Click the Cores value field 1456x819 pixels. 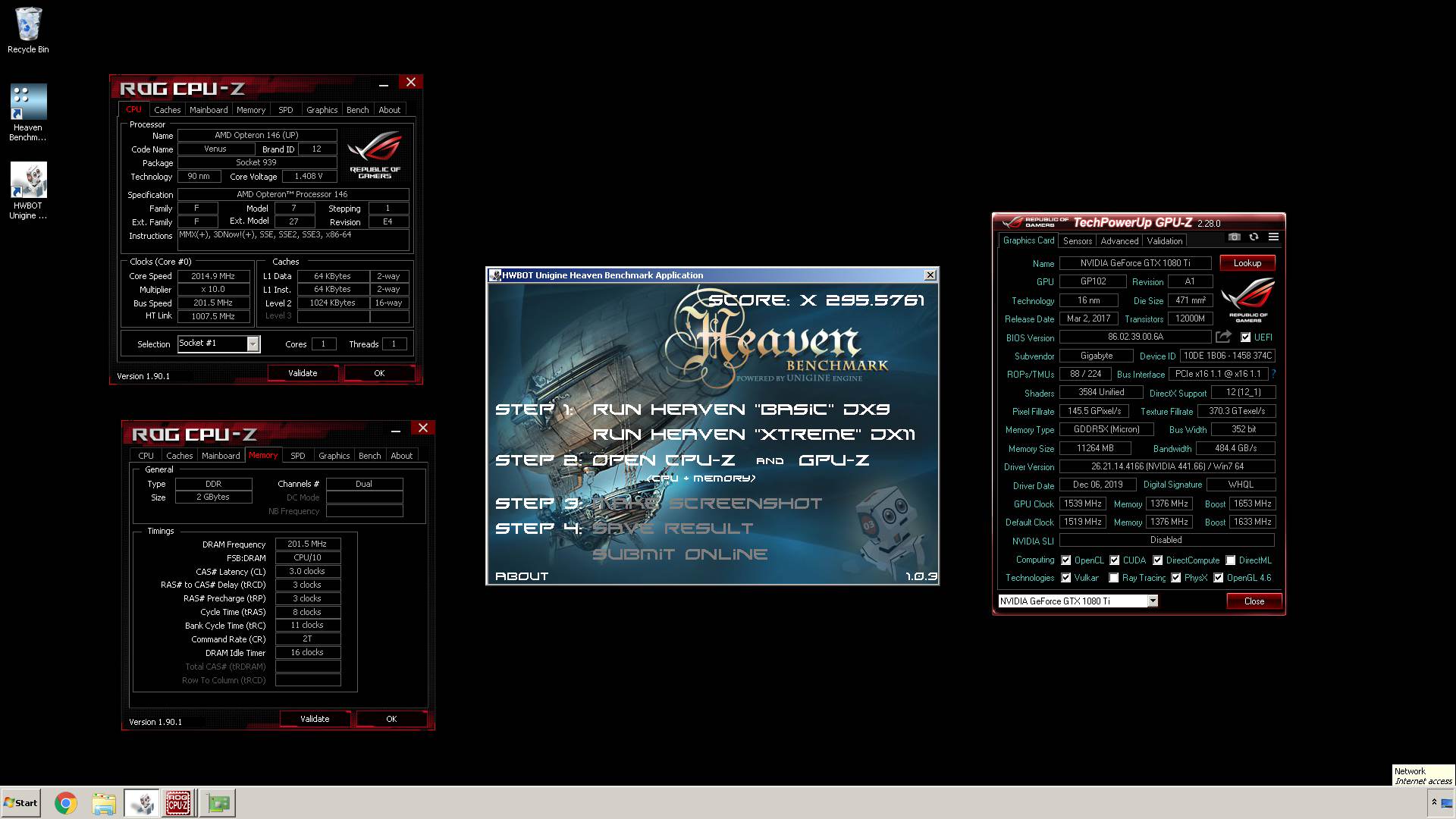pyautogui.click(x=324, y=344)
